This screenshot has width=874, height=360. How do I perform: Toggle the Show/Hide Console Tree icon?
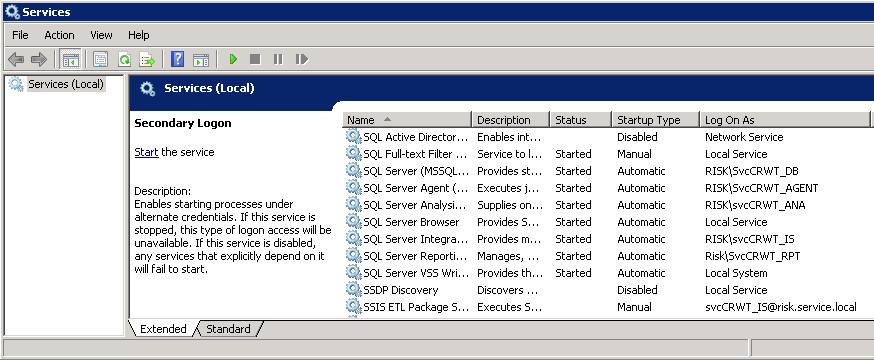(71, 59)
